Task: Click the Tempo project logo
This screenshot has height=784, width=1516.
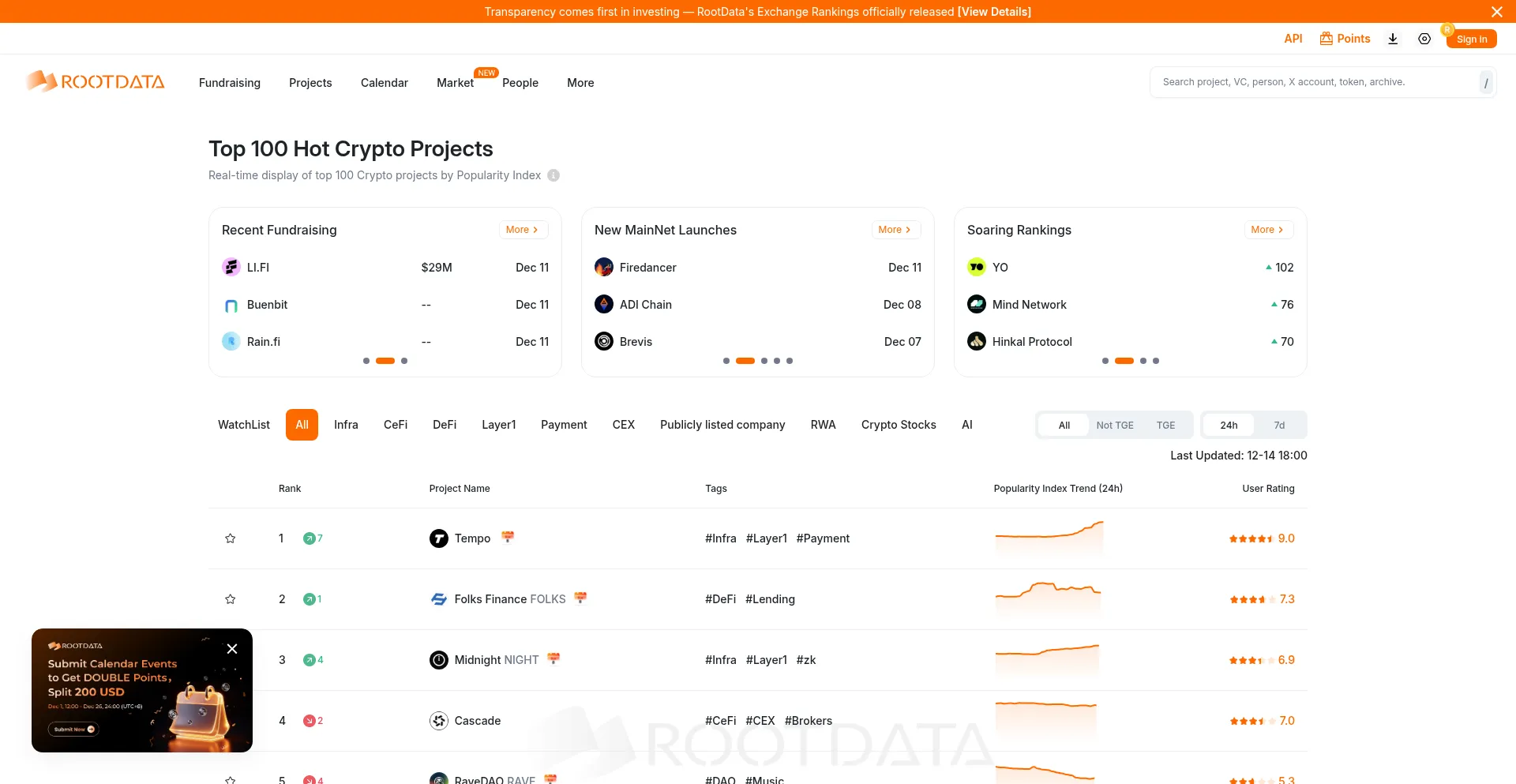Action: click(x=439, y=538)
